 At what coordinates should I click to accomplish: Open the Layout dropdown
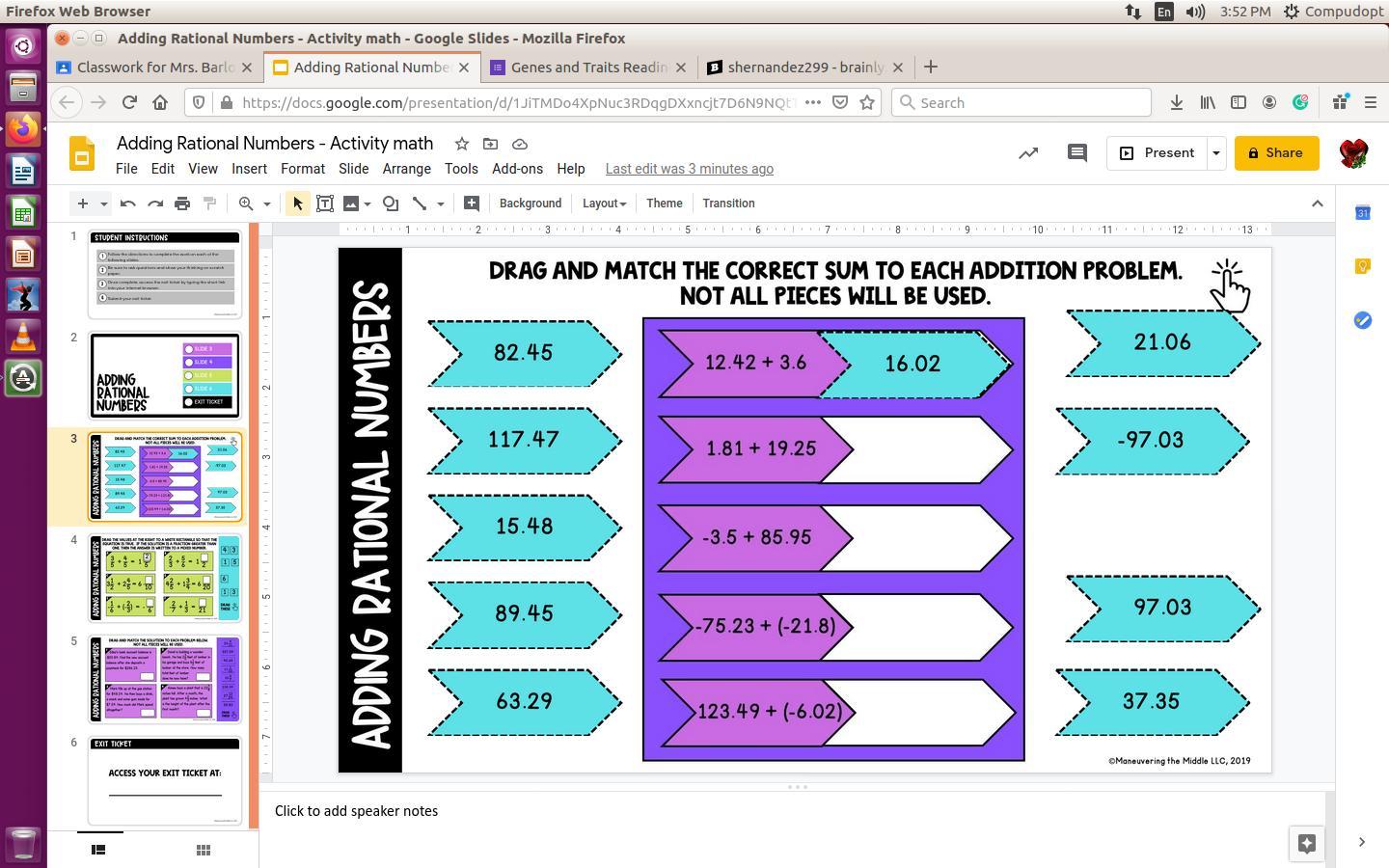tap(604, 203)
